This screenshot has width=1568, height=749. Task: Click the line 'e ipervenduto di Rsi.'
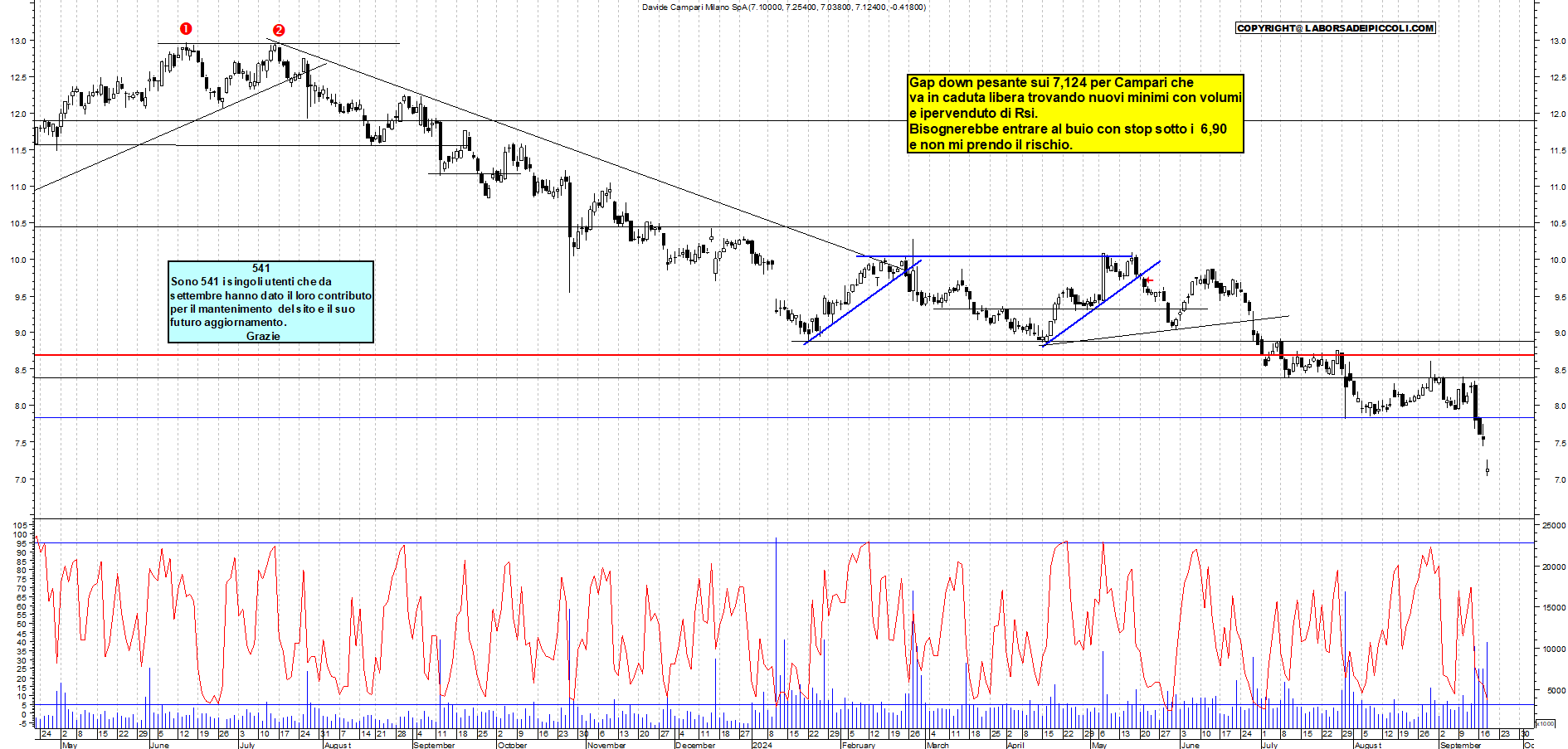(973, 113)
